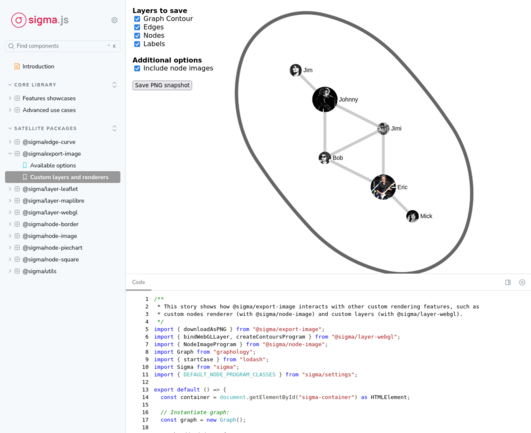Click the Eric node label
This screenshot has height=433, width=531.
tap(402, 187)
